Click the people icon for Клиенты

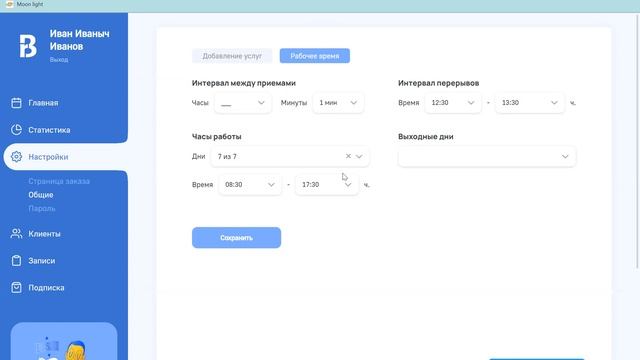tap(16, 233)
